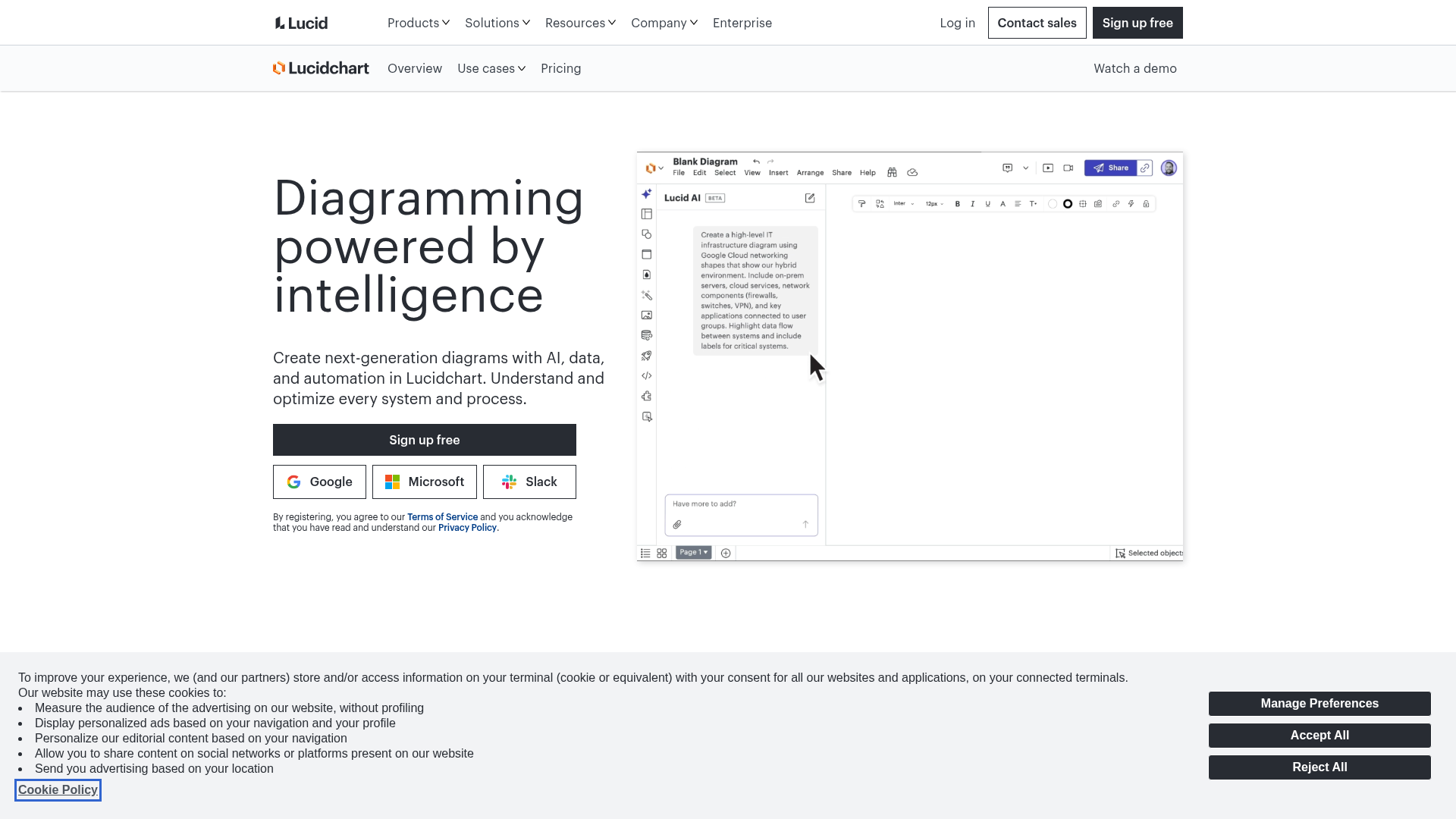
Task: Click the video camera icon
Action: point(1068,168)
